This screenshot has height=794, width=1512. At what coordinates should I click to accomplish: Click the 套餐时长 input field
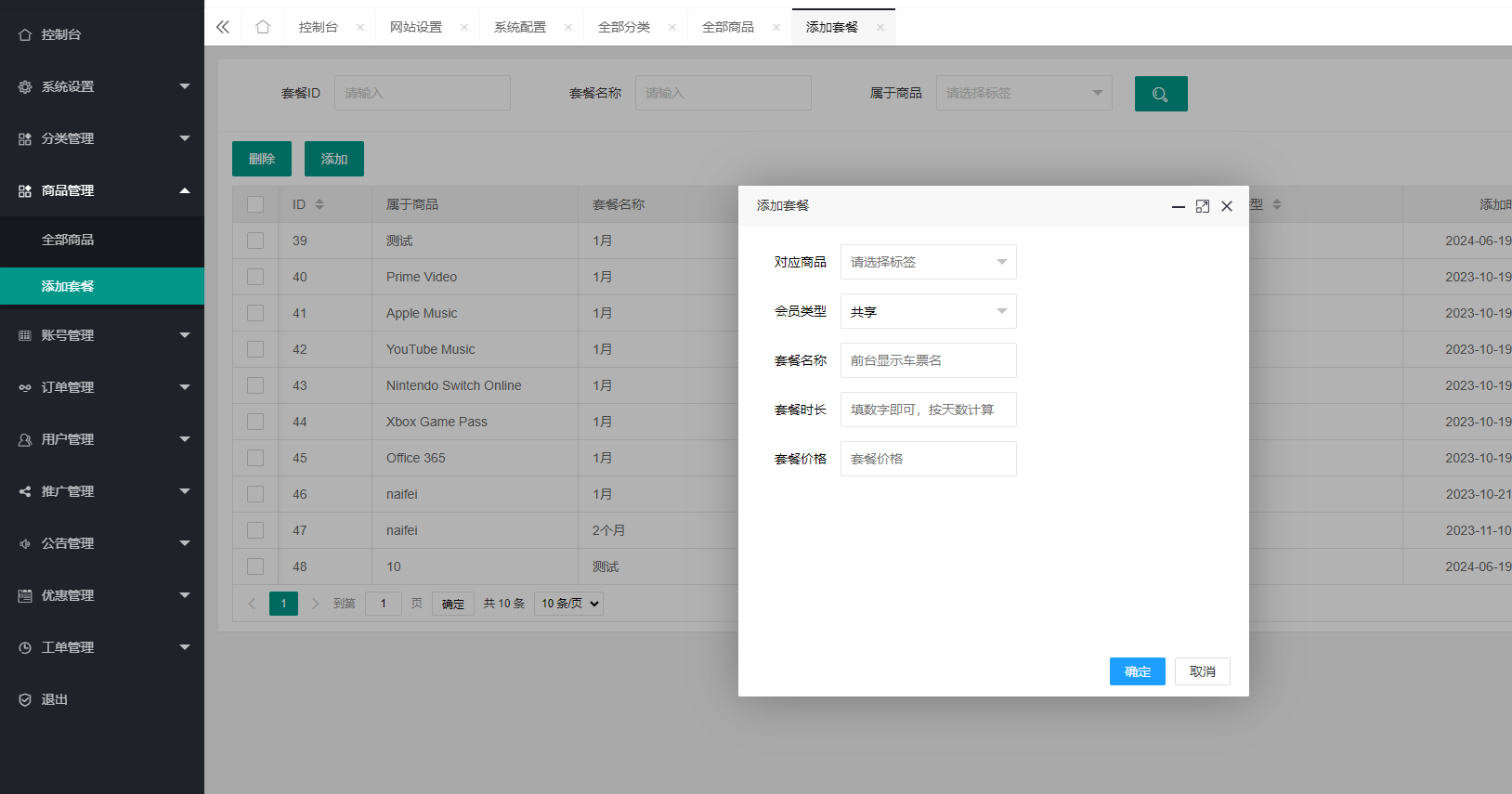(x=929, y=410)
